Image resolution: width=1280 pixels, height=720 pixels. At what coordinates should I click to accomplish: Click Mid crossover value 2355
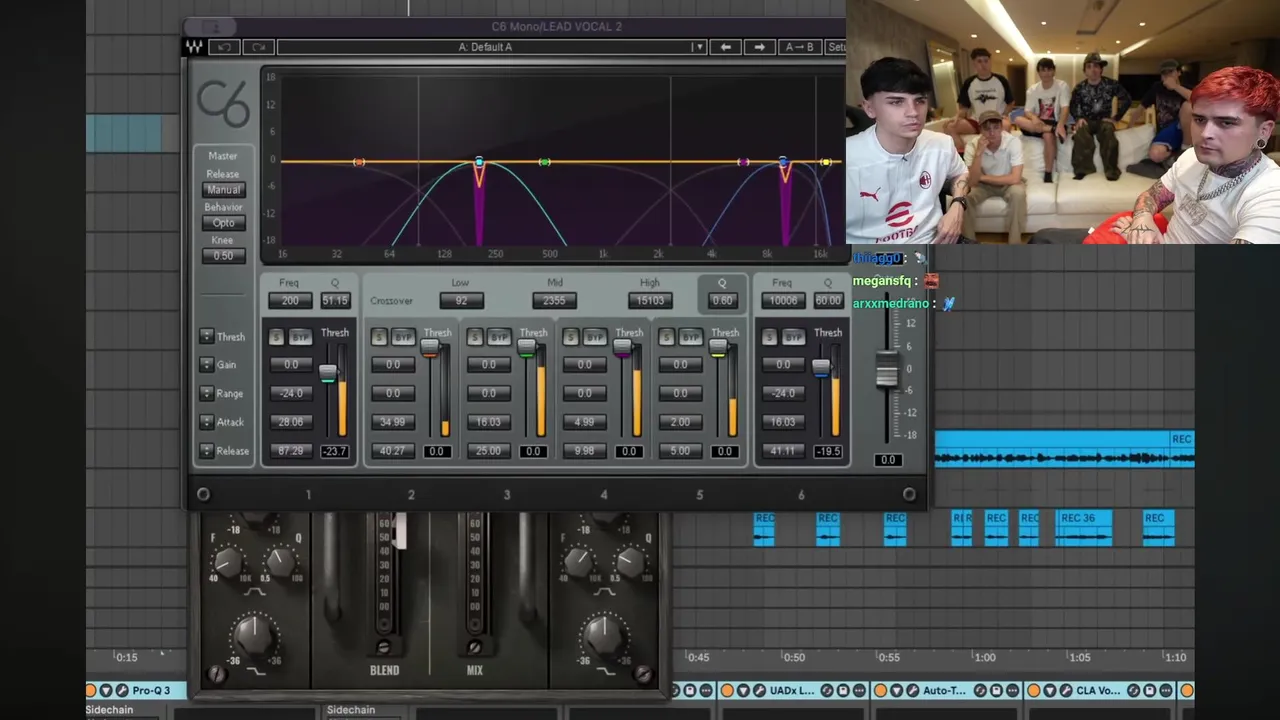(x=555, y=301)
